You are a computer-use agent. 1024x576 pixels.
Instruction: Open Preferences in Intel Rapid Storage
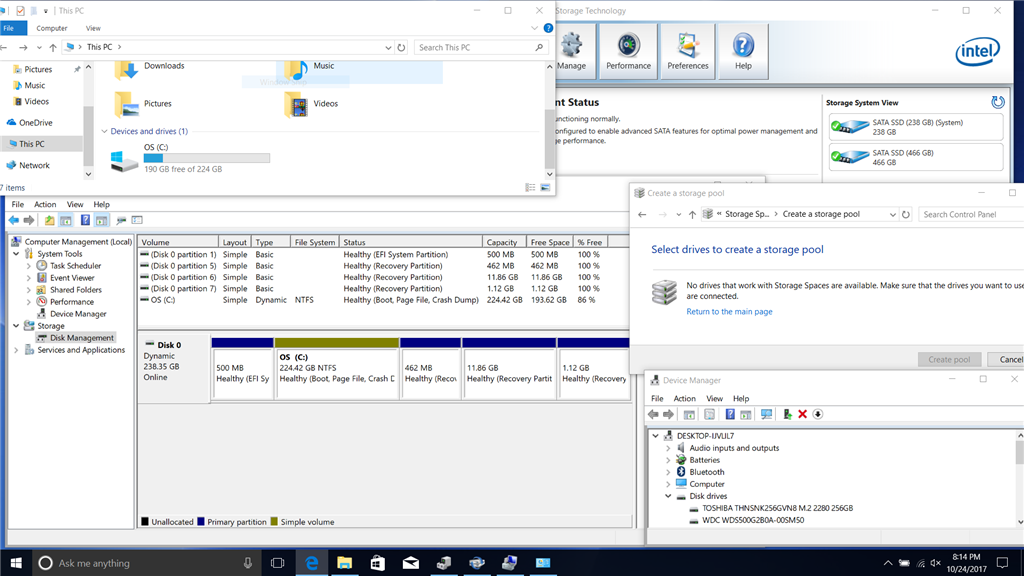[x=687, y=51]
